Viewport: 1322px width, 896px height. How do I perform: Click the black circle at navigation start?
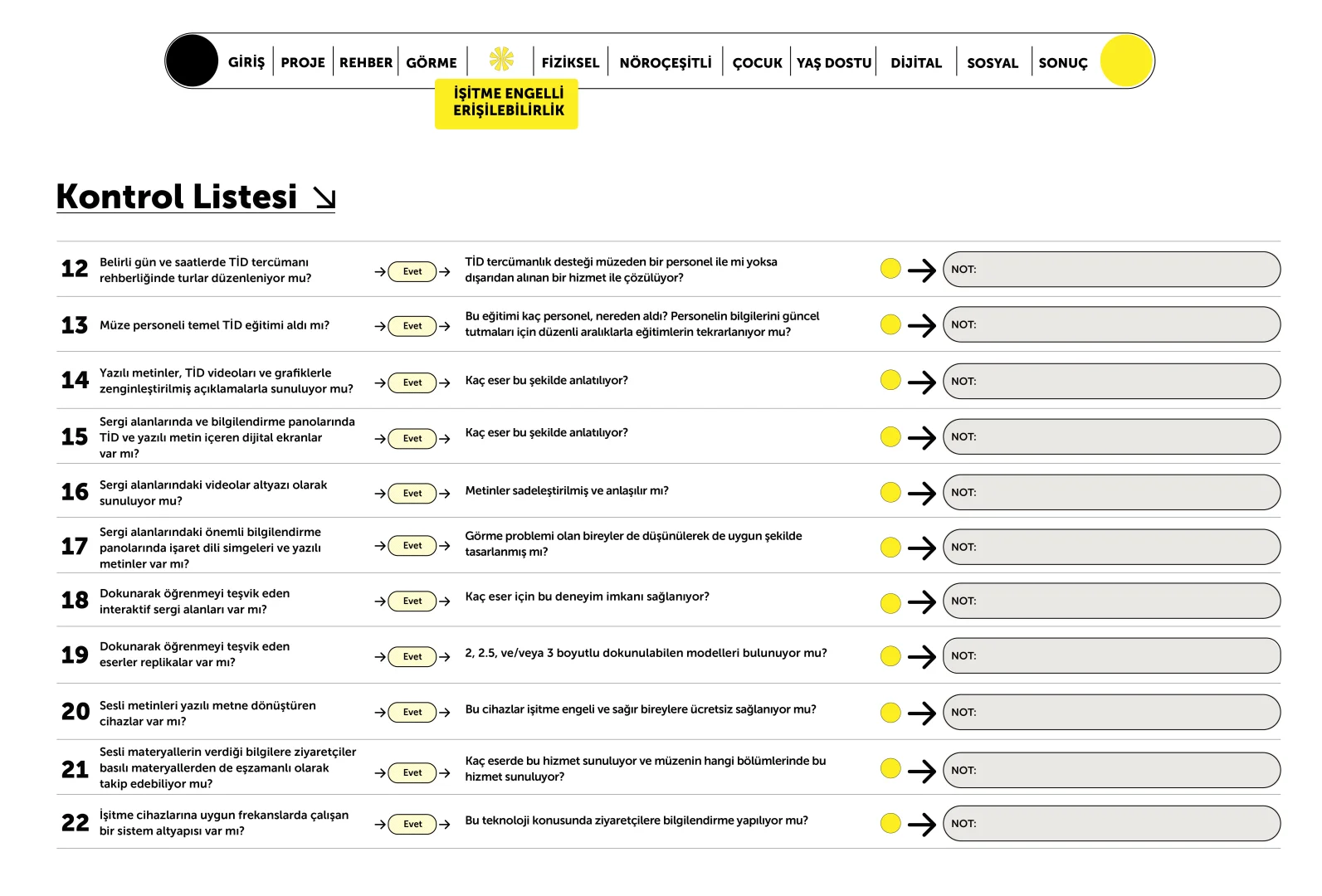pos(192,61)
